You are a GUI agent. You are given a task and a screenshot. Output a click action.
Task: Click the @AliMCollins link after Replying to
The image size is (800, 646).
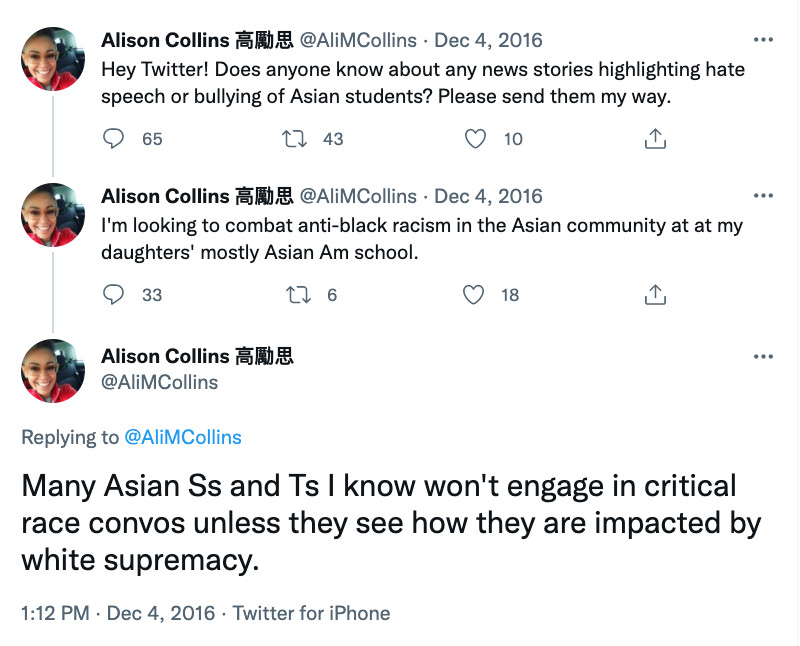[x=183, y=437]
